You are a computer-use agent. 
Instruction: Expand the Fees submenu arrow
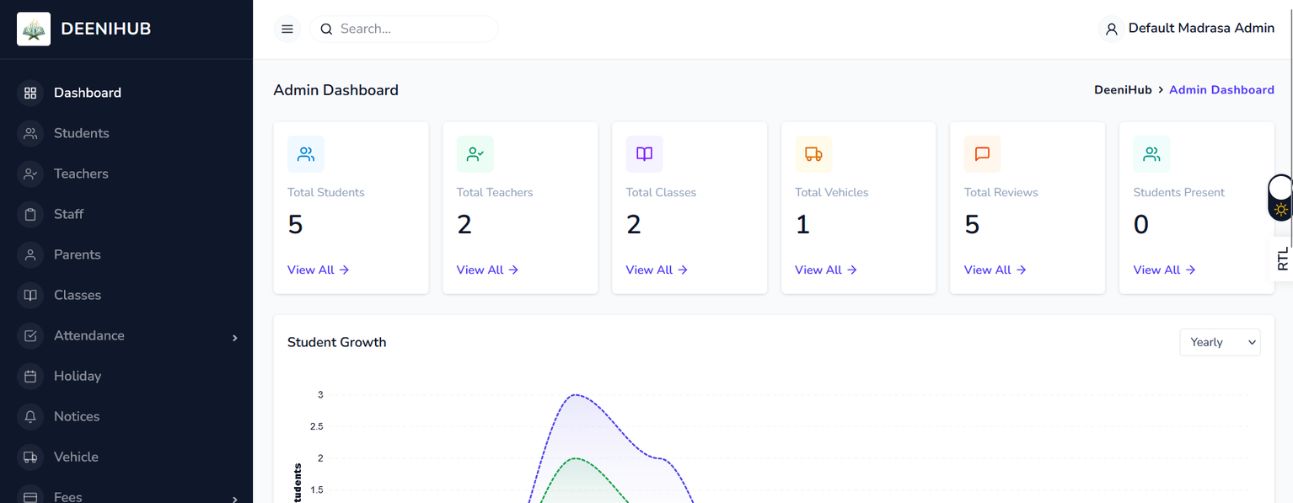click(235, 498)
